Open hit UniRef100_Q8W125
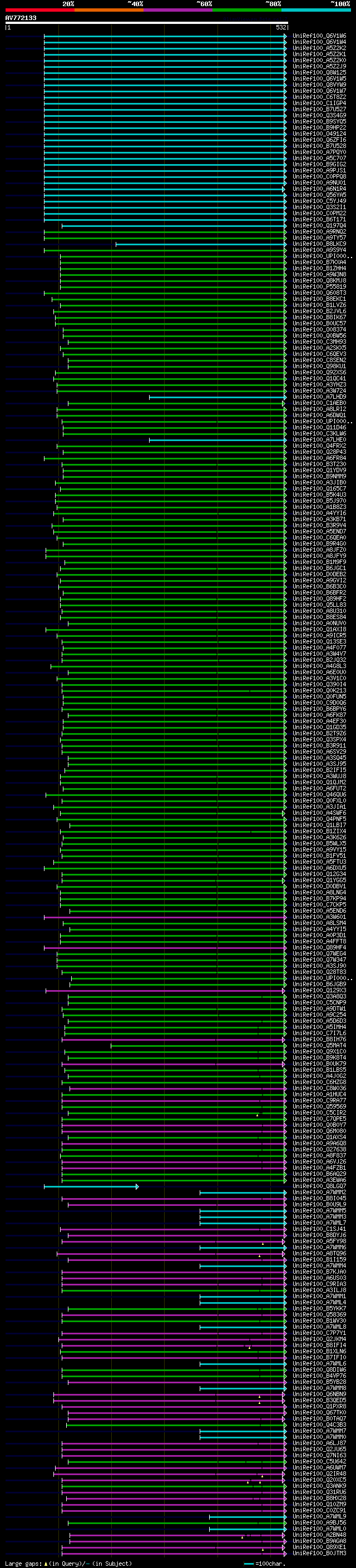 point(319,72)
